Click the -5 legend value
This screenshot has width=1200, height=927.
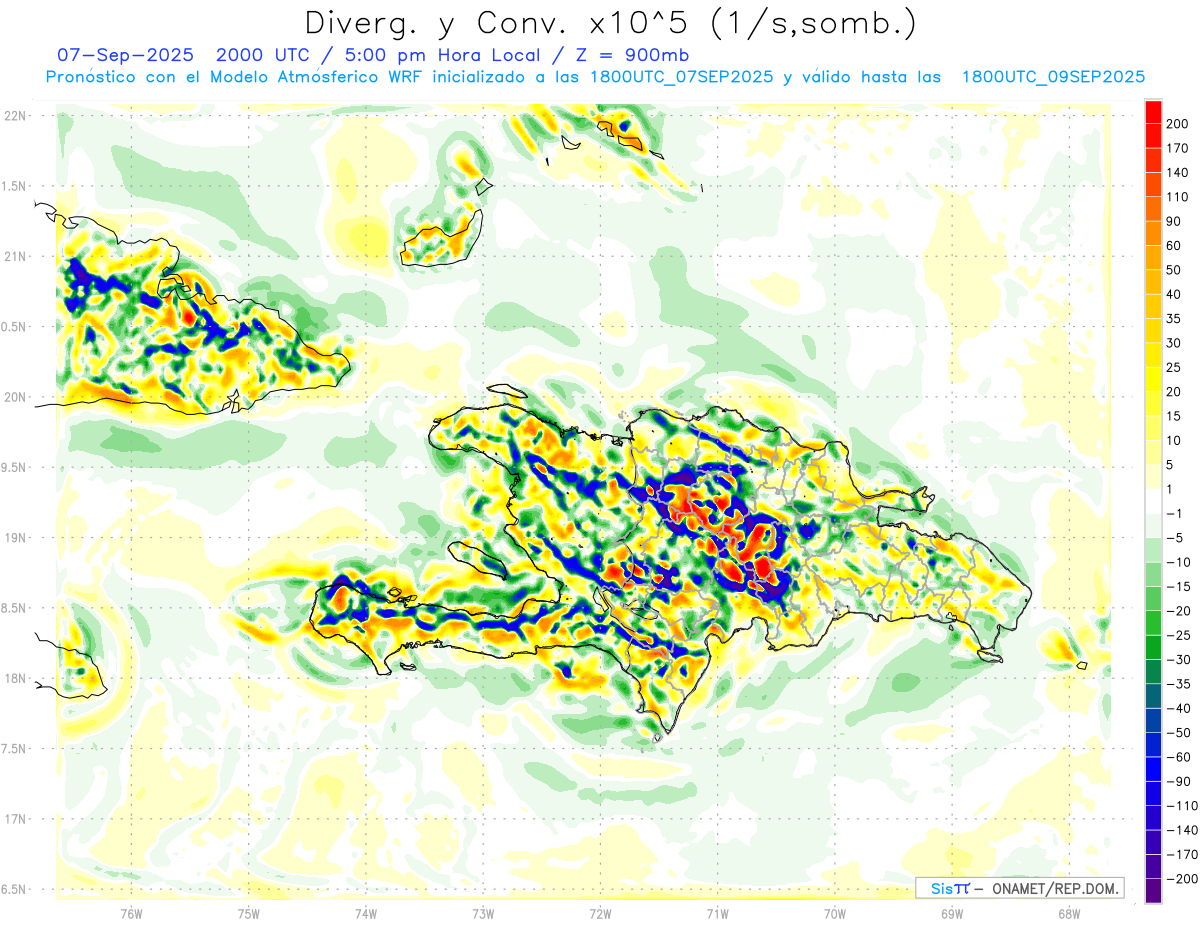(x=1175, y=538)
